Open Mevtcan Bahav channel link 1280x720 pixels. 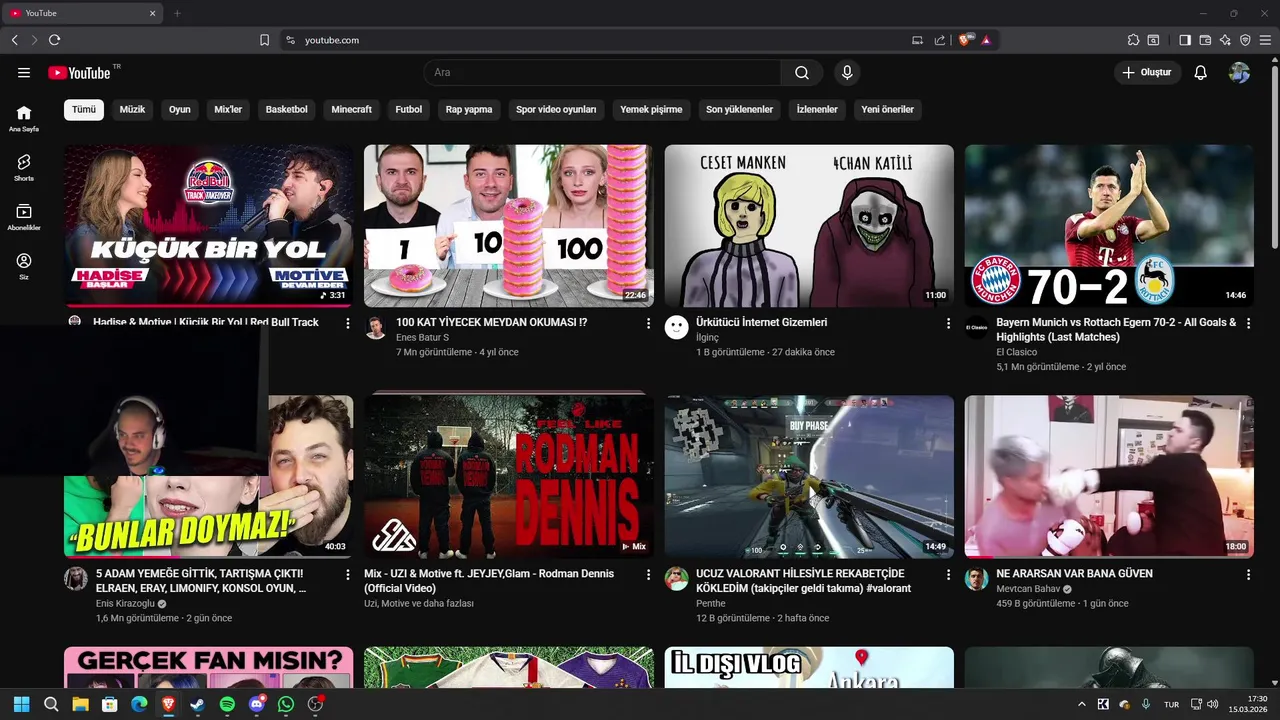pyautogui.click(x=1028, y=589)
